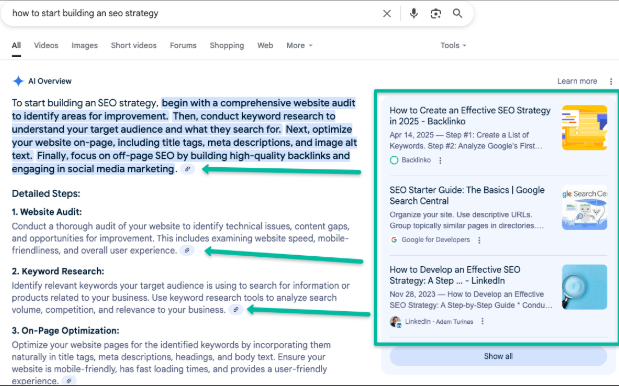Switch to the Videos tab
The width and height of the screenshot is (619, 386).
click(x=46, y=45)
